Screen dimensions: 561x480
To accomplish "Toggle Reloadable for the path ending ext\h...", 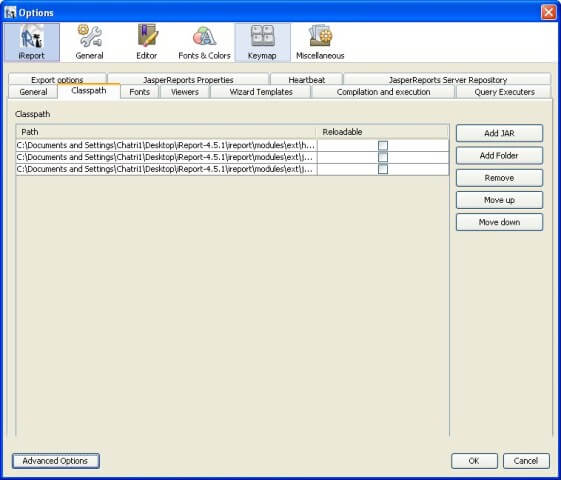I will [383, 145].
